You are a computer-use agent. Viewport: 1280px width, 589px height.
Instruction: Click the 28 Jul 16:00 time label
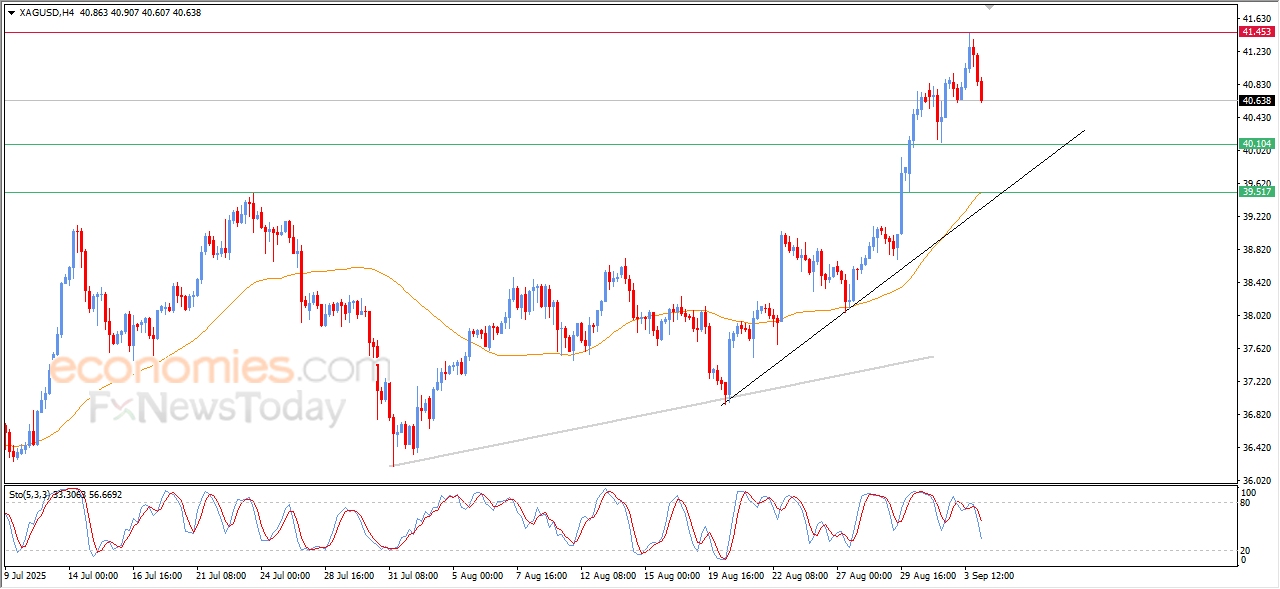(x=349, y=576)
